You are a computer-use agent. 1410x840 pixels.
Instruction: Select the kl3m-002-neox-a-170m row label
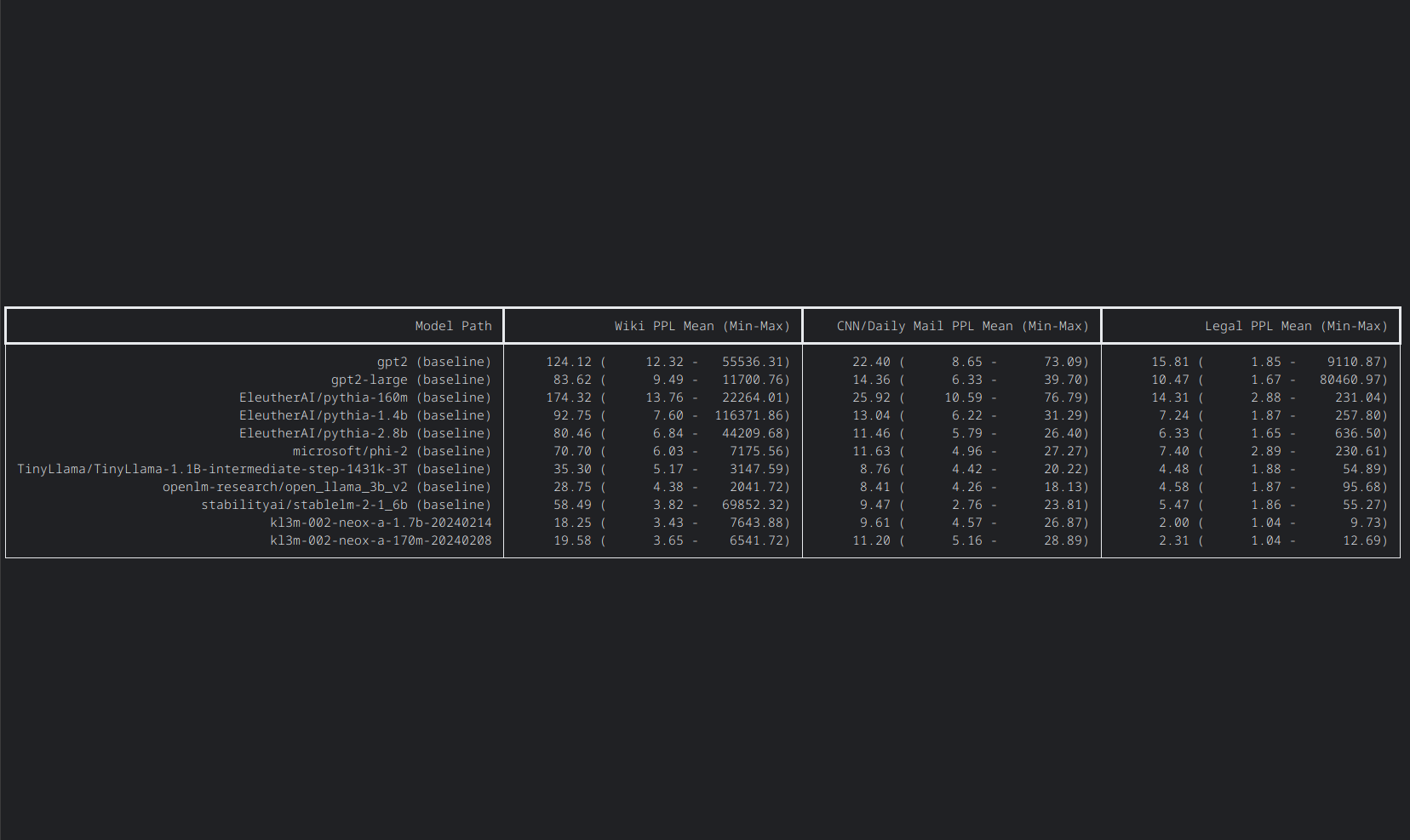[381, 540]
